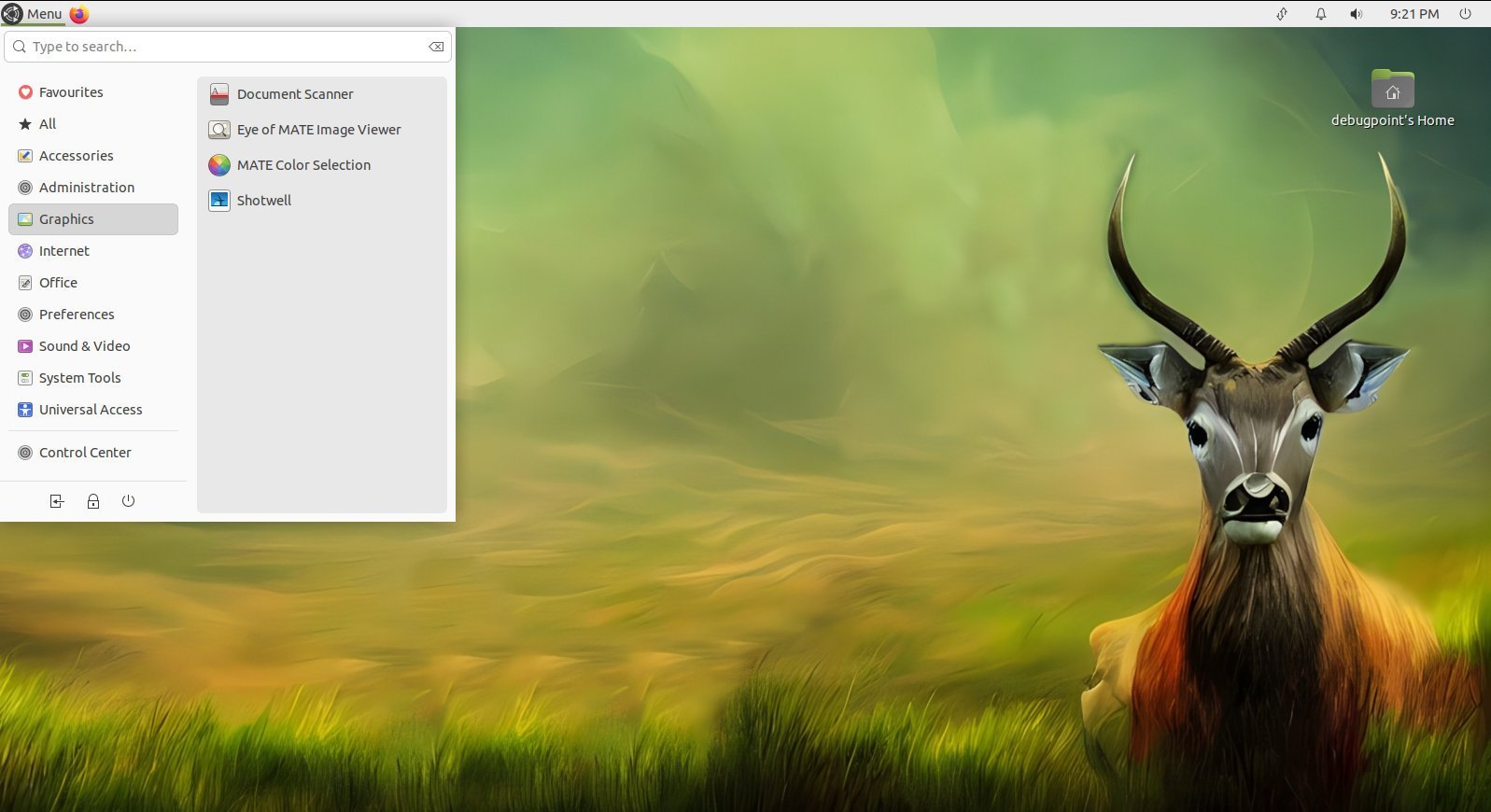Click the Administration gear icon

[x=25, y=188]
